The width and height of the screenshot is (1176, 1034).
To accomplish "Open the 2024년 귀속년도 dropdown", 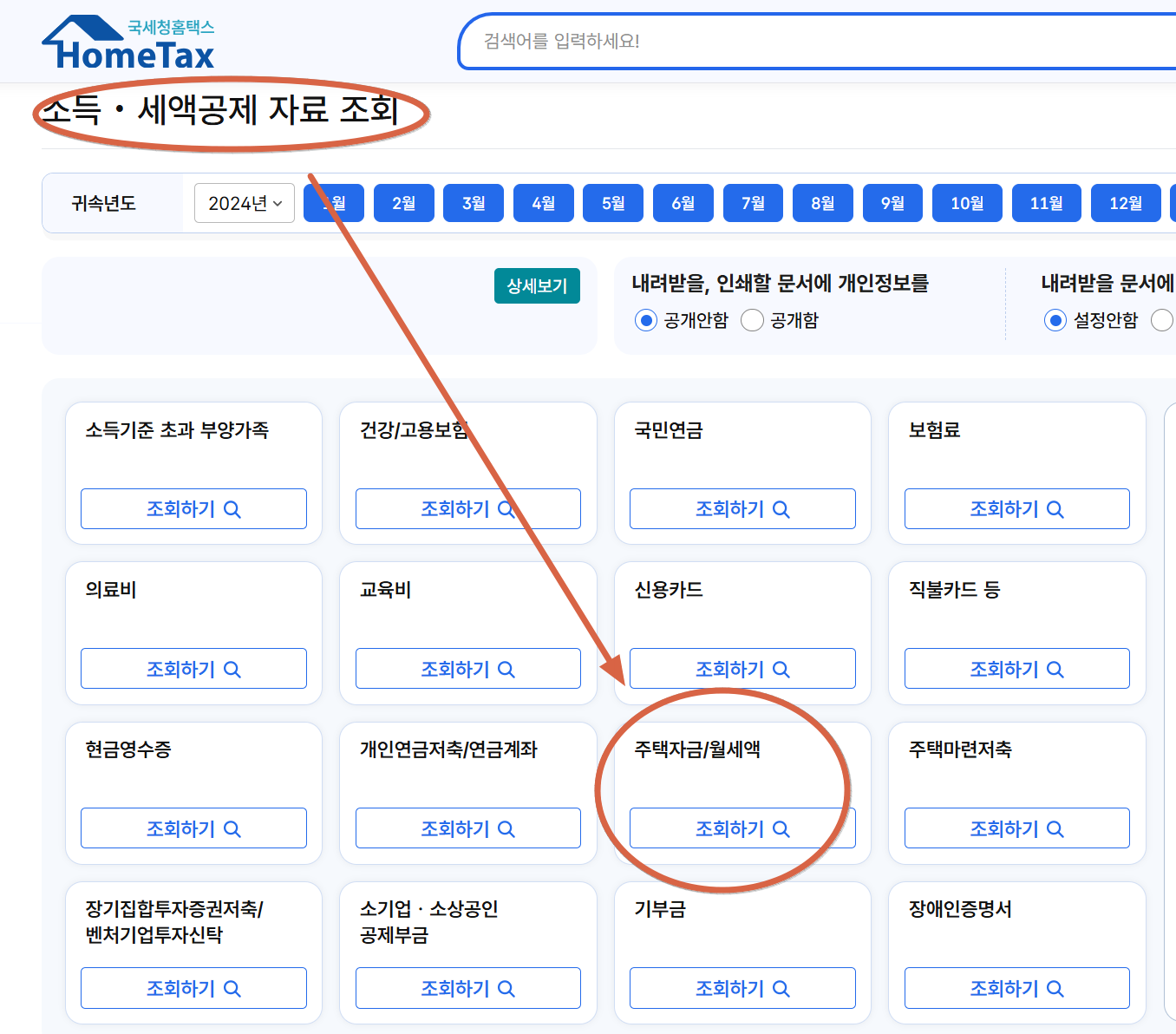I will [244, 203].
